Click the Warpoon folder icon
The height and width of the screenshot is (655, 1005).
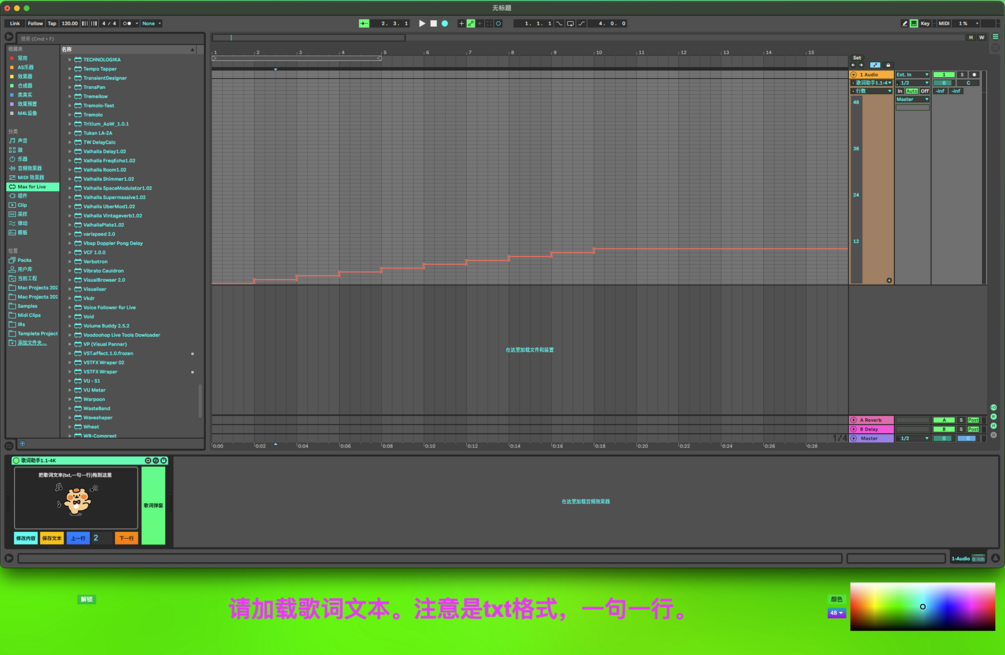click(78, 399)
